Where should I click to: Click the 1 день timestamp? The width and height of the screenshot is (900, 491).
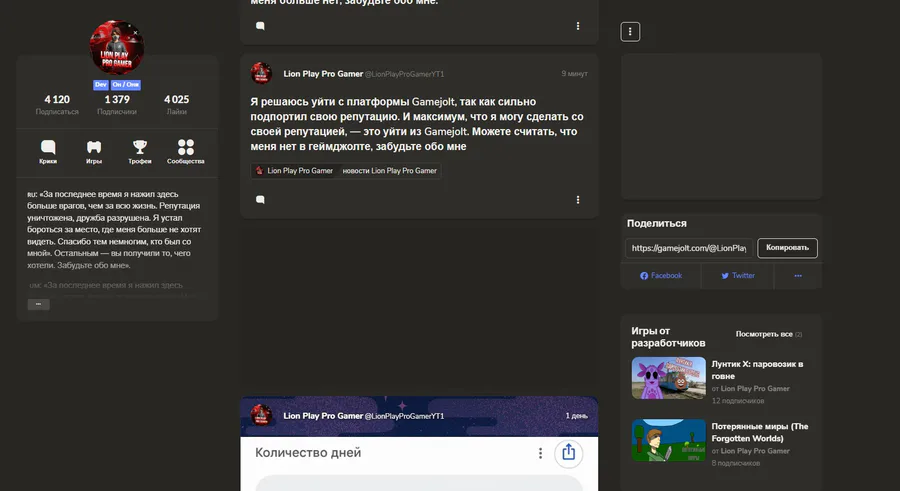576,416
